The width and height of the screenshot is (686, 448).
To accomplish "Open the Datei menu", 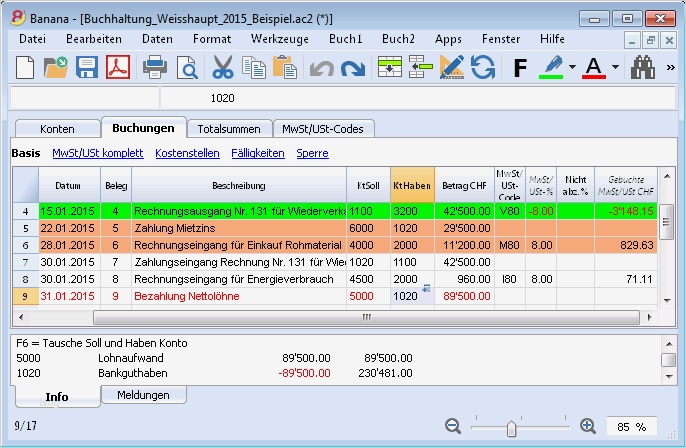I will point(32,39).
